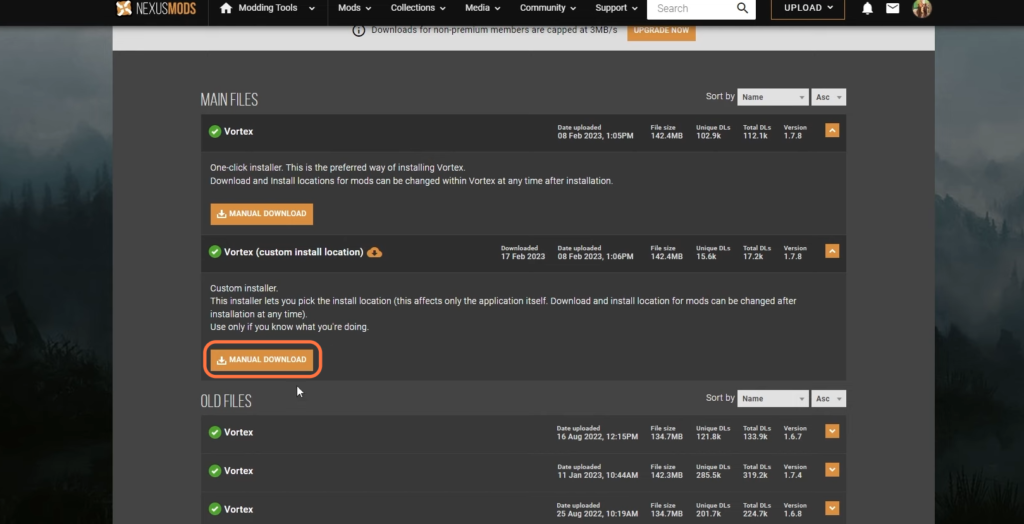Click Manual Download for the custom installer

click(x=261, y=359)
